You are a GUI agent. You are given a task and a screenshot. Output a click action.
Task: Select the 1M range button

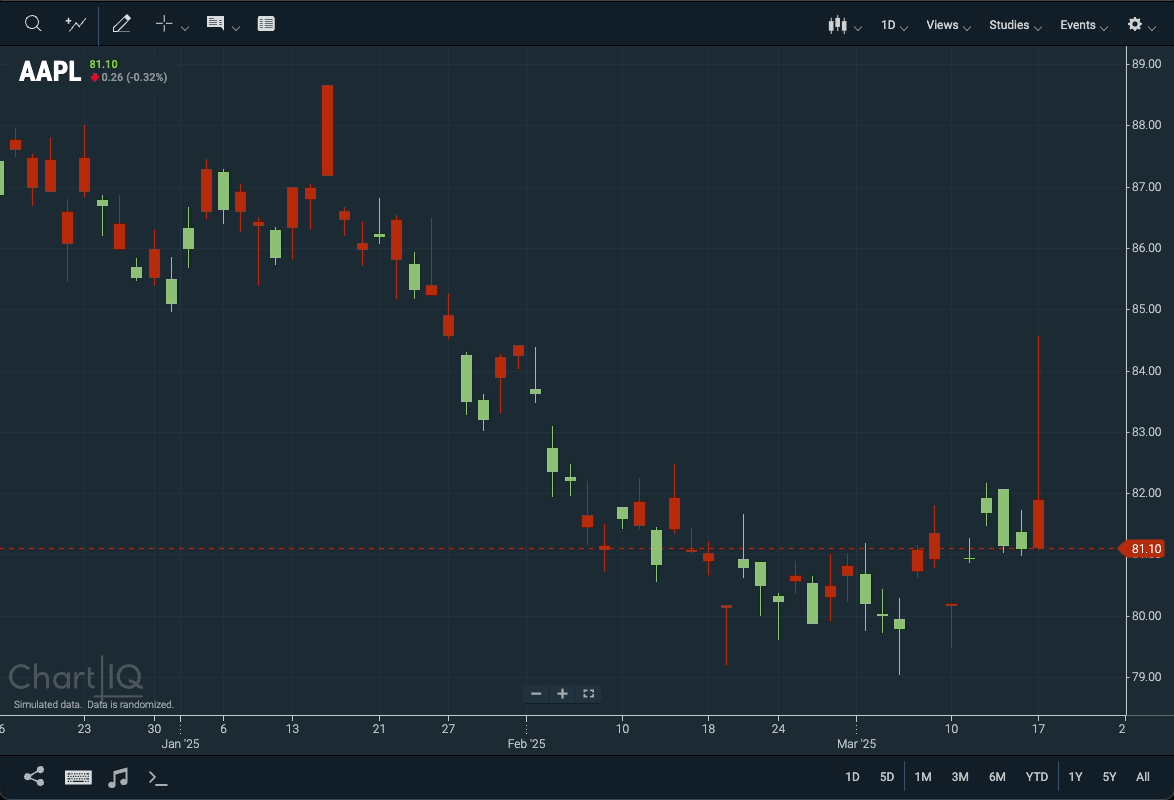pos(923,777)
